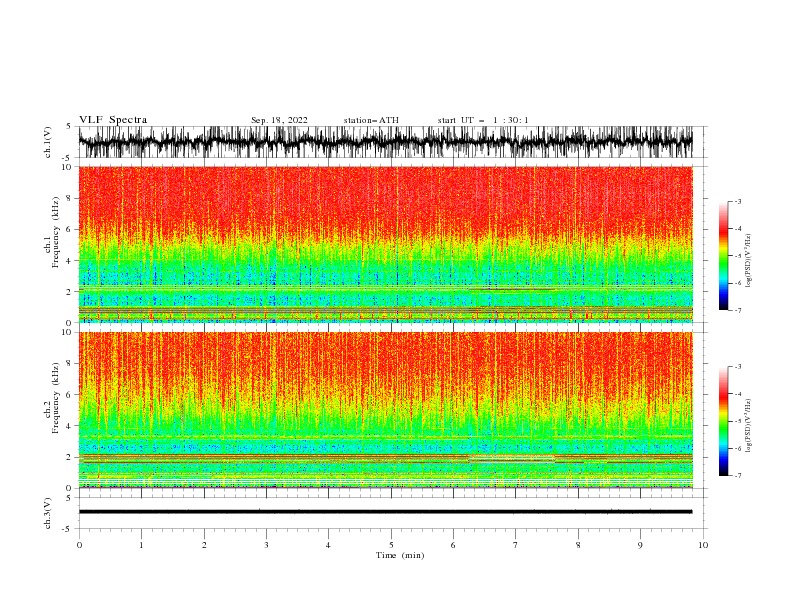Click the time axis tick label 5
Screen dimensions: 792x612
pos(391,545)
